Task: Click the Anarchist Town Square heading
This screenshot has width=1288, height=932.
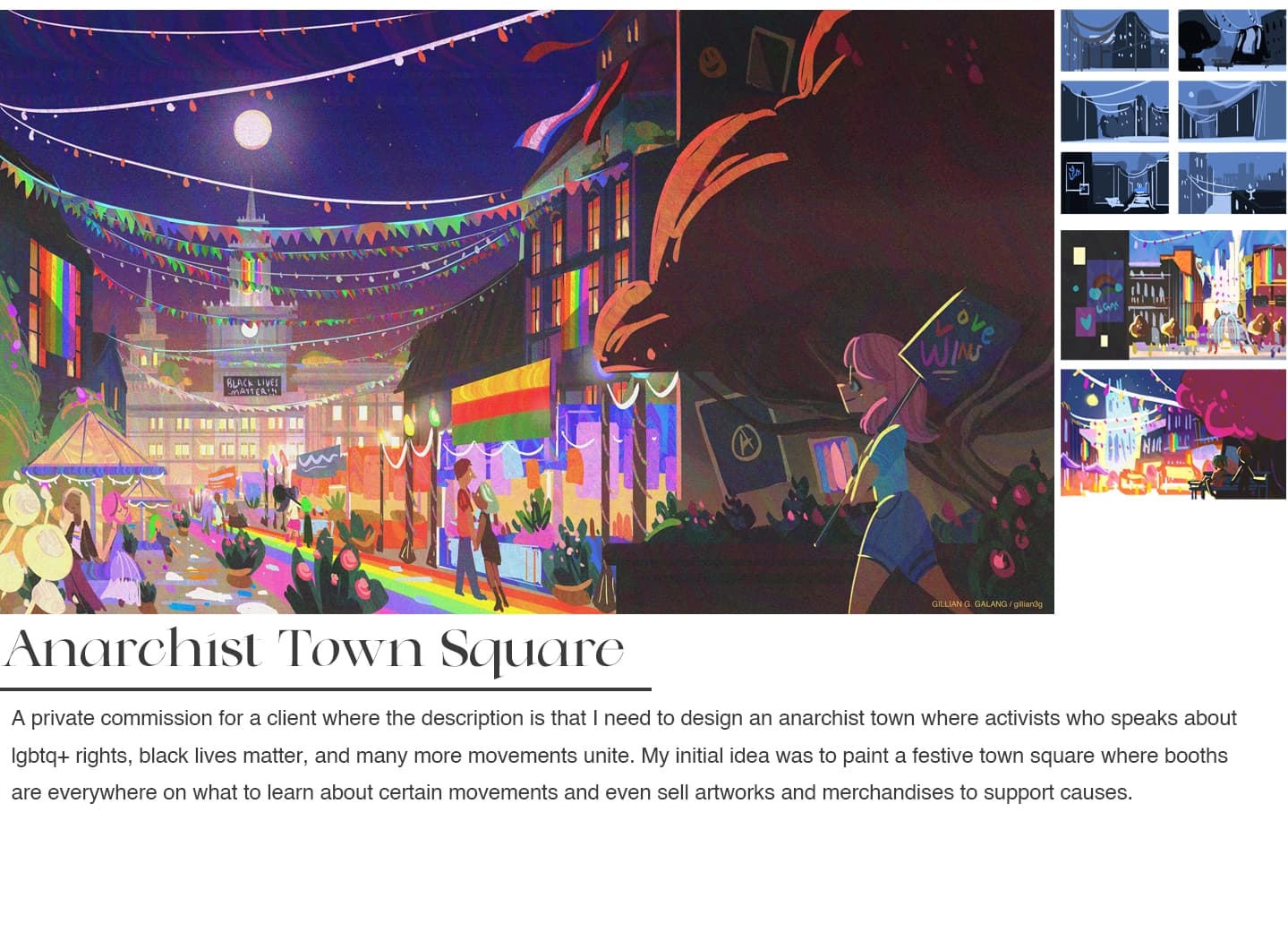Action: [x=314, y=650]
